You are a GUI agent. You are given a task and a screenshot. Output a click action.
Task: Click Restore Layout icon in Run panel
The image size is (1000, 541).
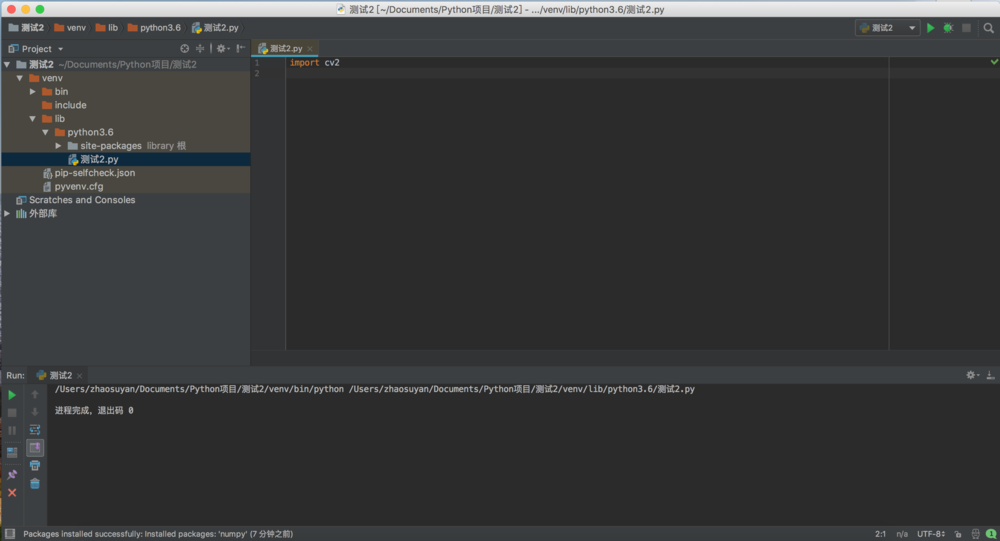[x=12, y=453]
